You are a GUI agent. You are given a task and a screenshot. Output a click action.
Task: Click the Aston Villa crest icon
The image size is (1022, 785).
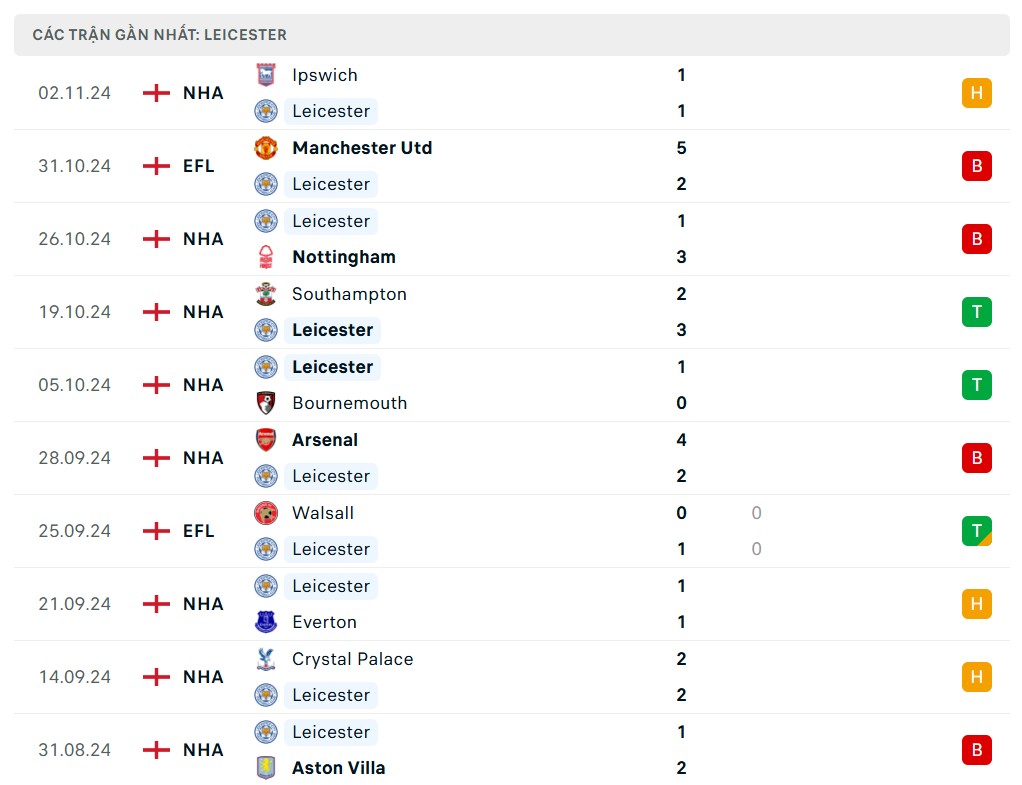265,768
